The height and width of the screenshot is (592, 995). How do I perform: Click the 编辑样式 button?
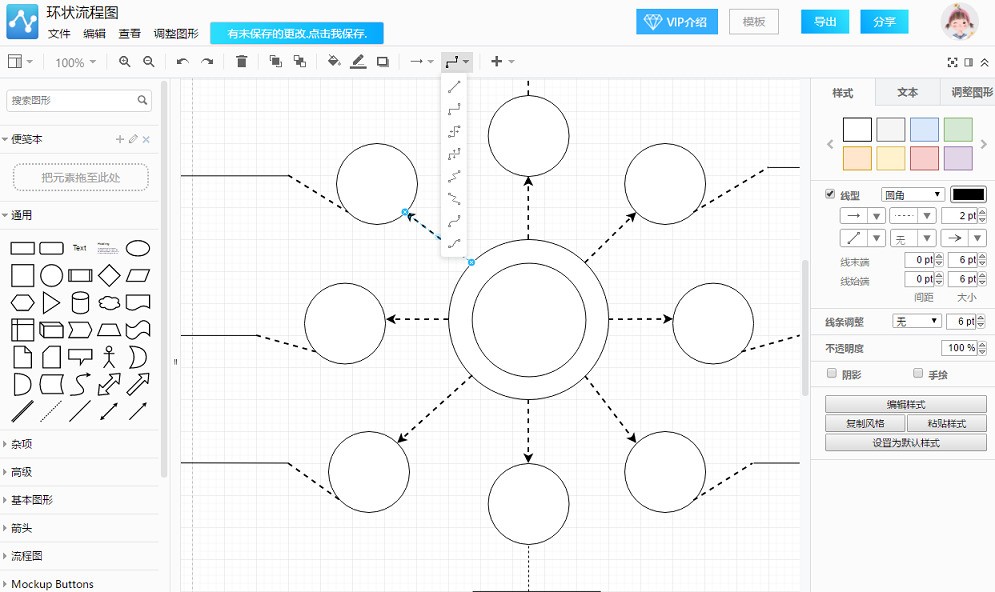pos(906,404)
